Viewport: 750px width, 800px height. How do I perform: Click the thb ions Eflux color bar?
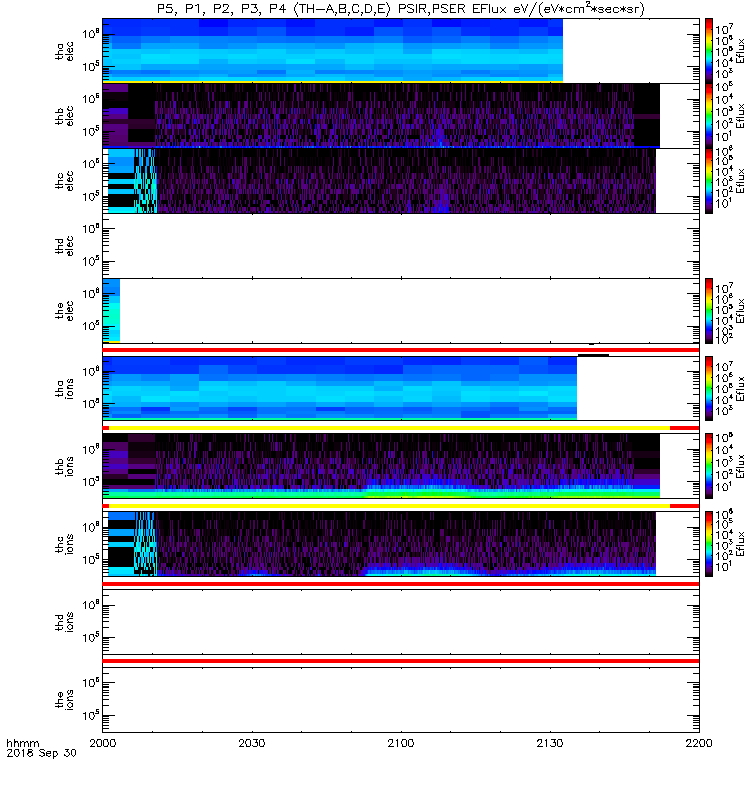(x=709, y=466)
